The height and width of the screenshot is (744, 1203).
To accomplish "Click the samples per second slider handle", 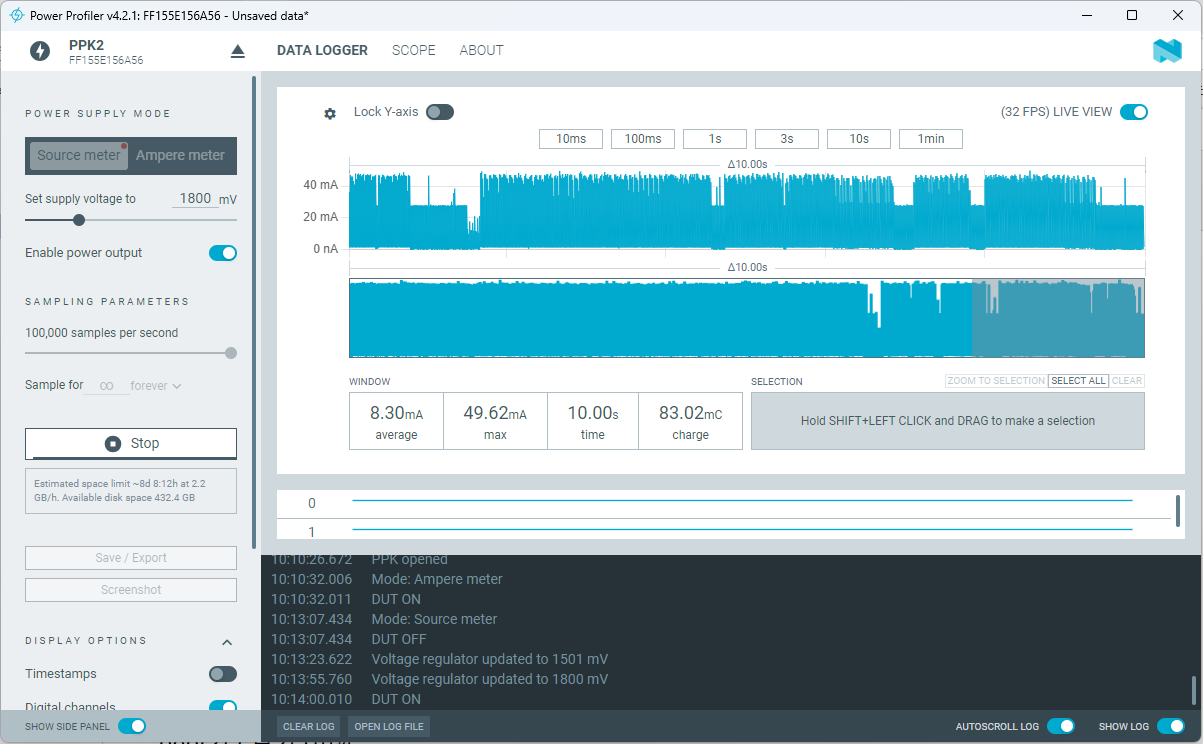I will (231, 353).
